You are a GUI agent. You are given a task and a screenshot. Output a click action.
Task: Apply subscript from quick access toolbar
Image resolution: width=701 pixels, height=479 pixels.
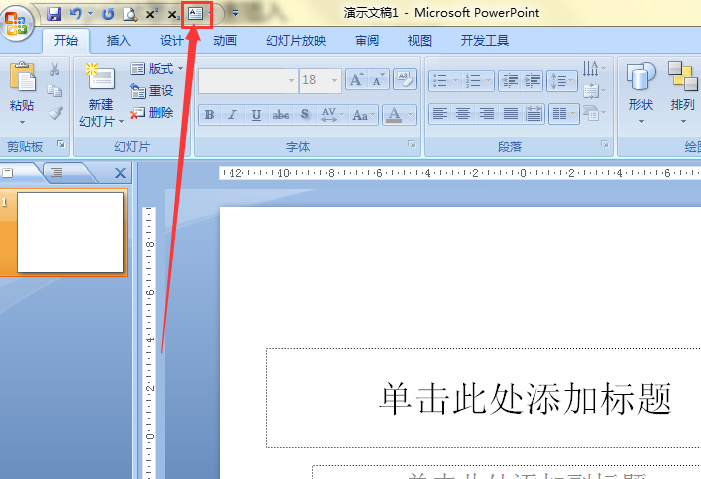(173, 14)
